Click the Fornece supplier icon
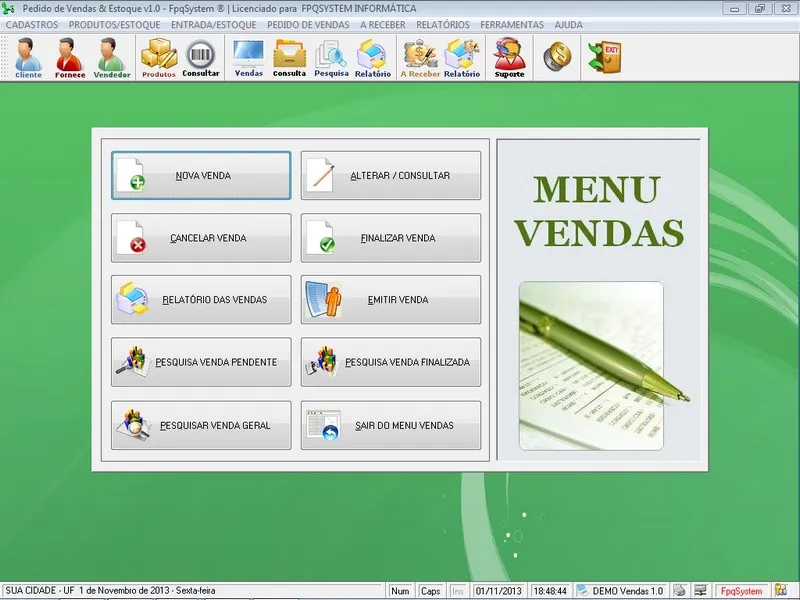 point(69,58)
